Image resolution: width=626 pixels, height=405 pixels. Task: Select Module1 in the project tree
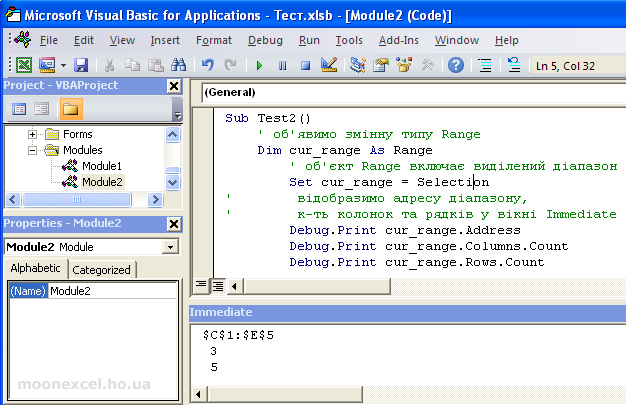[102, 166]
